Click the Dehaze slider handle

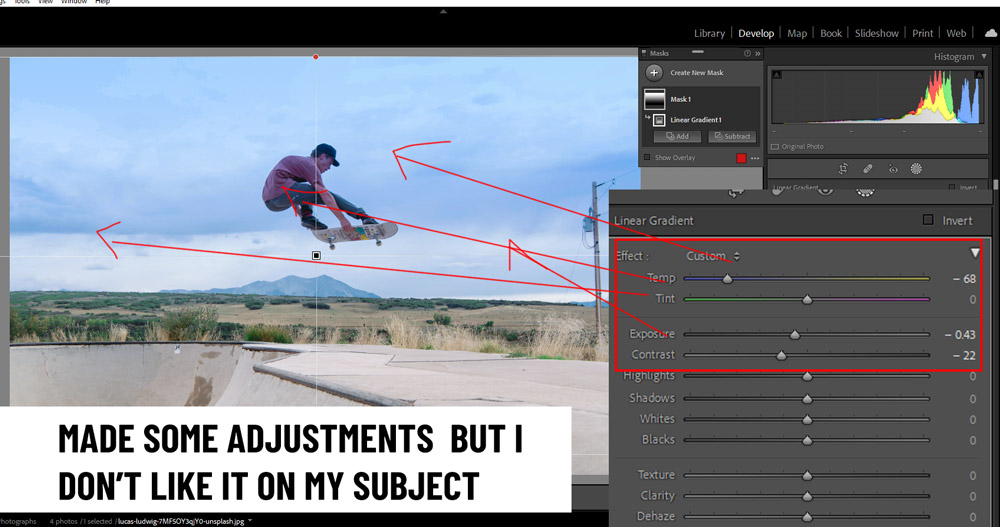click(807, 517)
